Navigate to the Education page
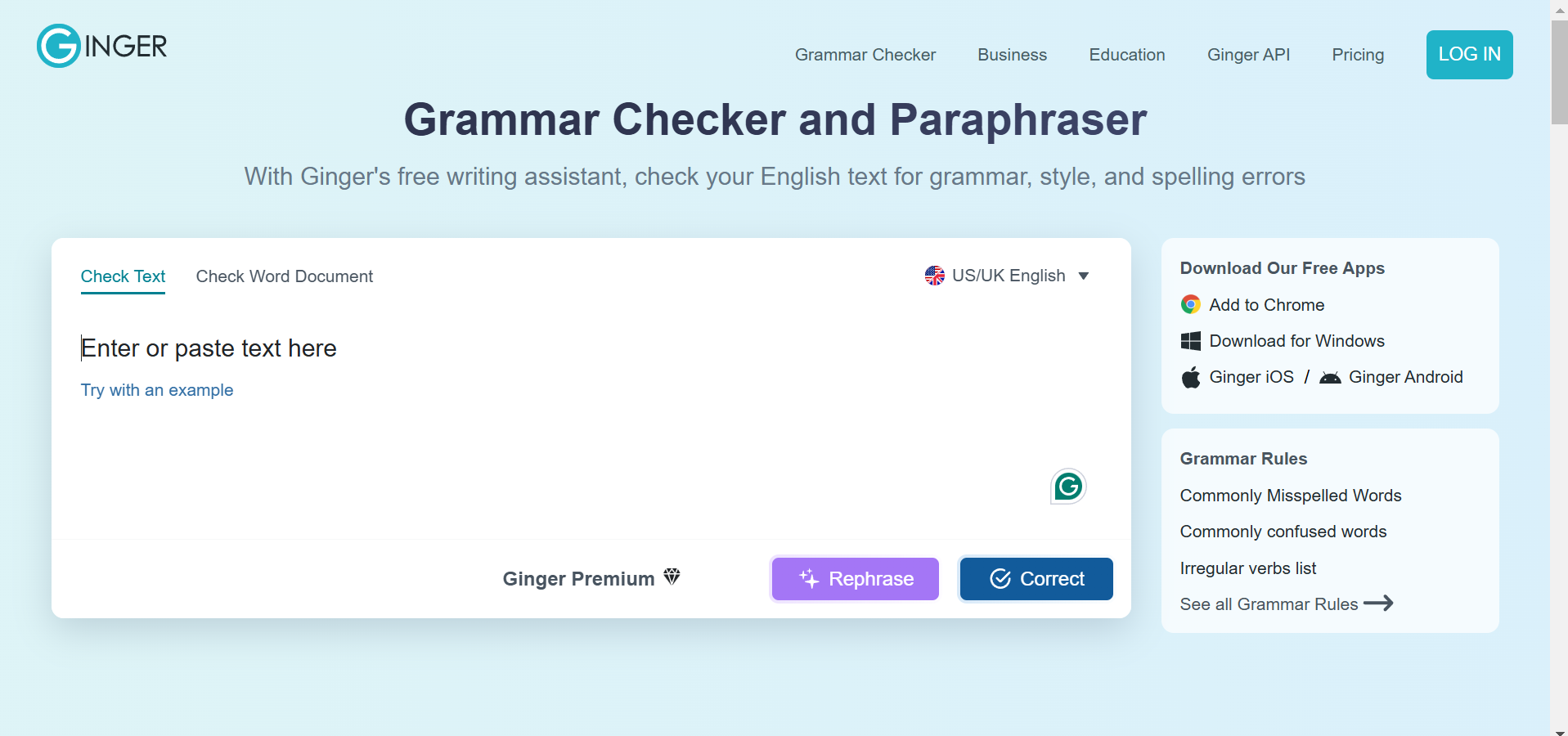 tap(1126, 55)
